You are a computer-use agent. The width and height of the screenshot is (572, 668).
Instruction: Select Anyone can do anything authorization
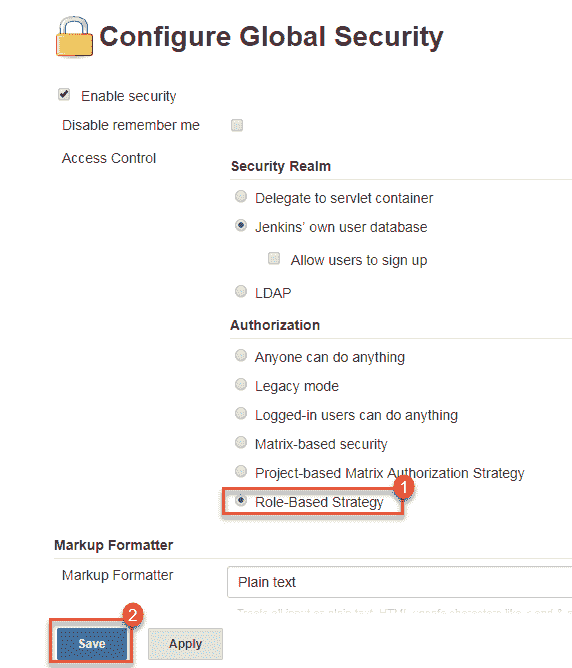pos(241,355)
